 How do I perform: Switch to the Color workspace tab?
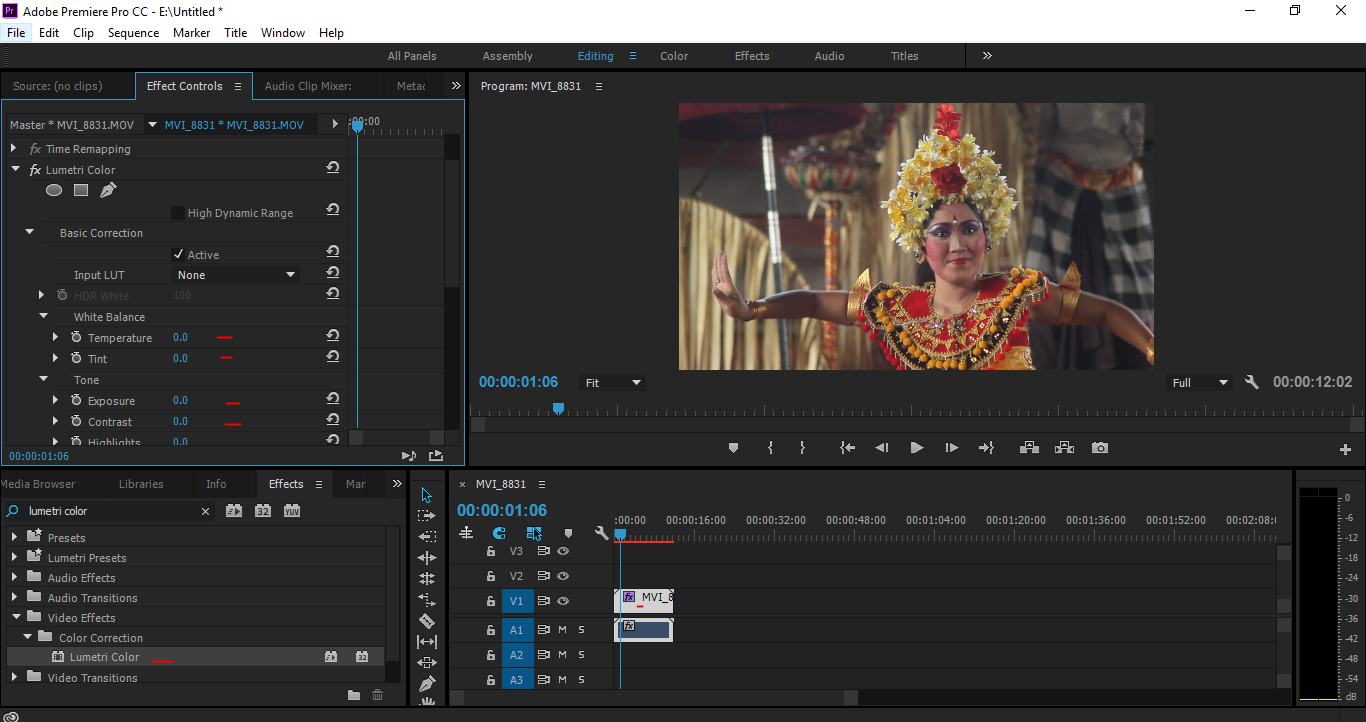pos(673,56)
